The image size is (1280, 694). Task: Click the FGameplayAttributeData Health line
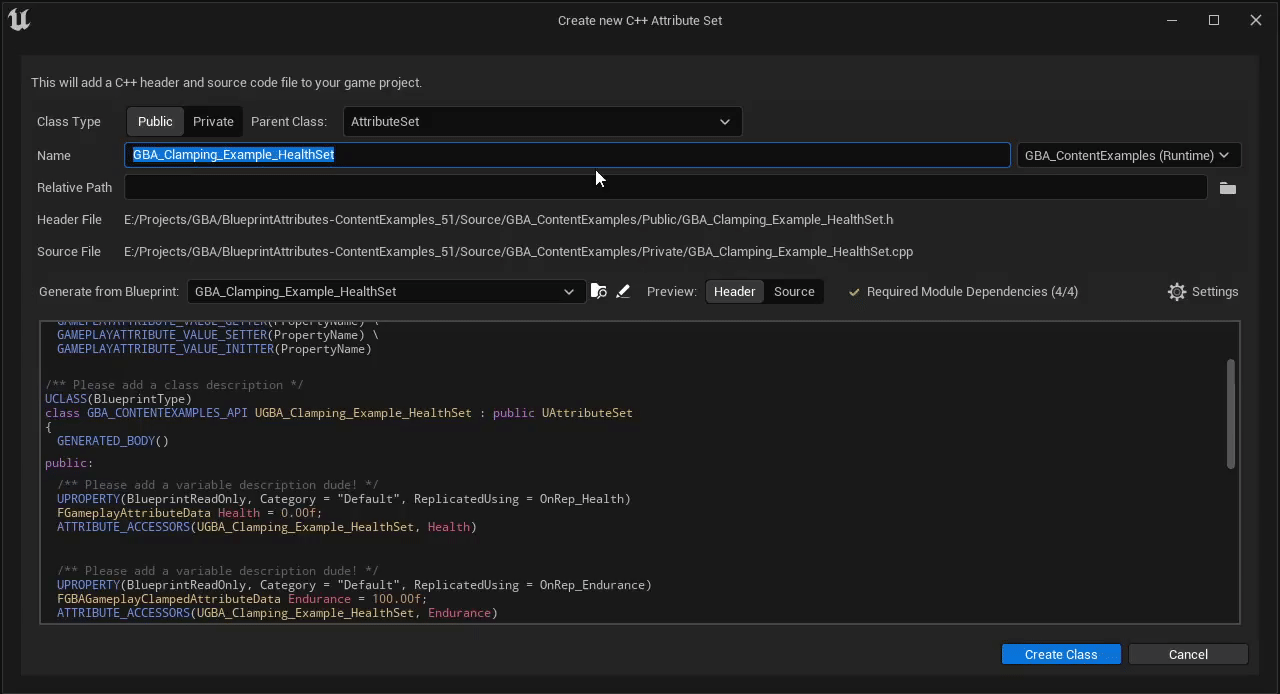coord(189,513)
